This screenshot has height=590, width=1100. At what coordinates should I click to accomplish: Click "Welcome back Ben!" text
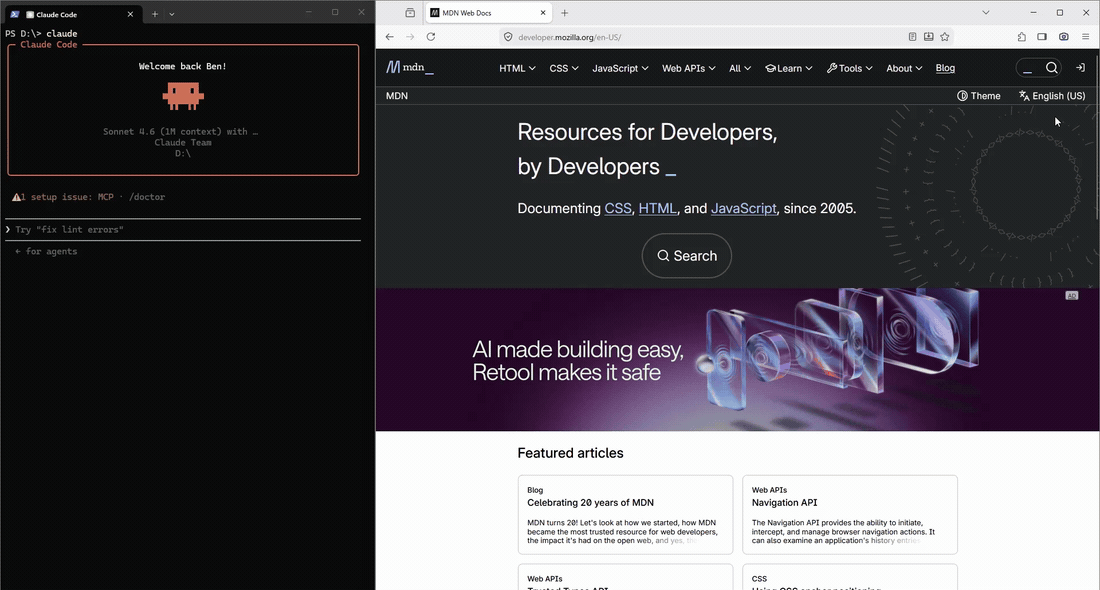(182, 67)
